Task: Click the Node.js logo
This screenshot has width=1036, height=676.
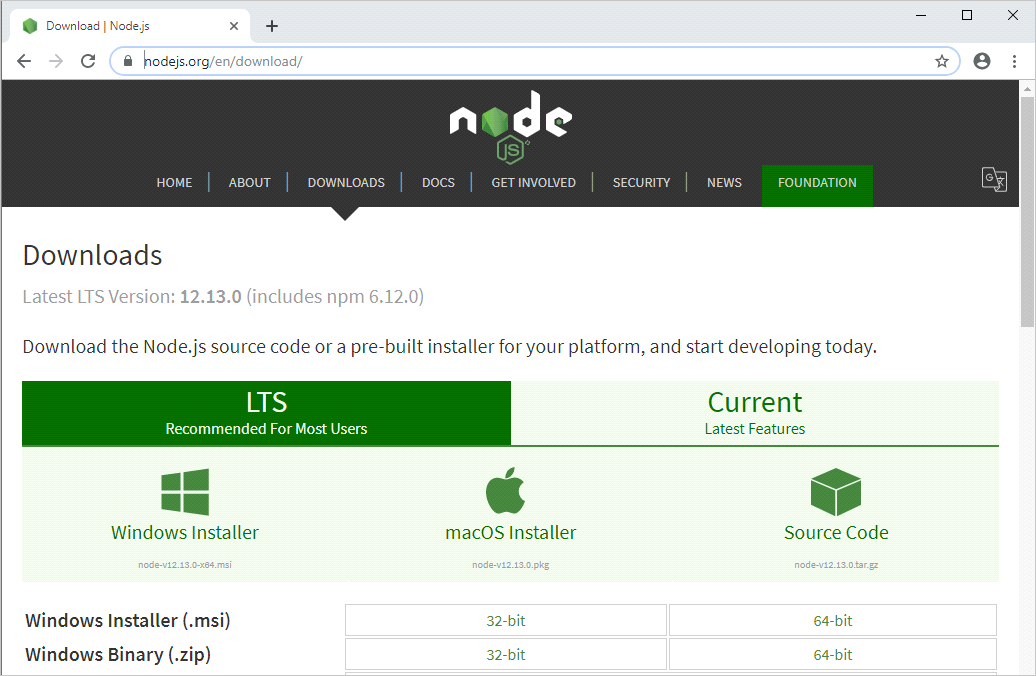Action: 510,124
